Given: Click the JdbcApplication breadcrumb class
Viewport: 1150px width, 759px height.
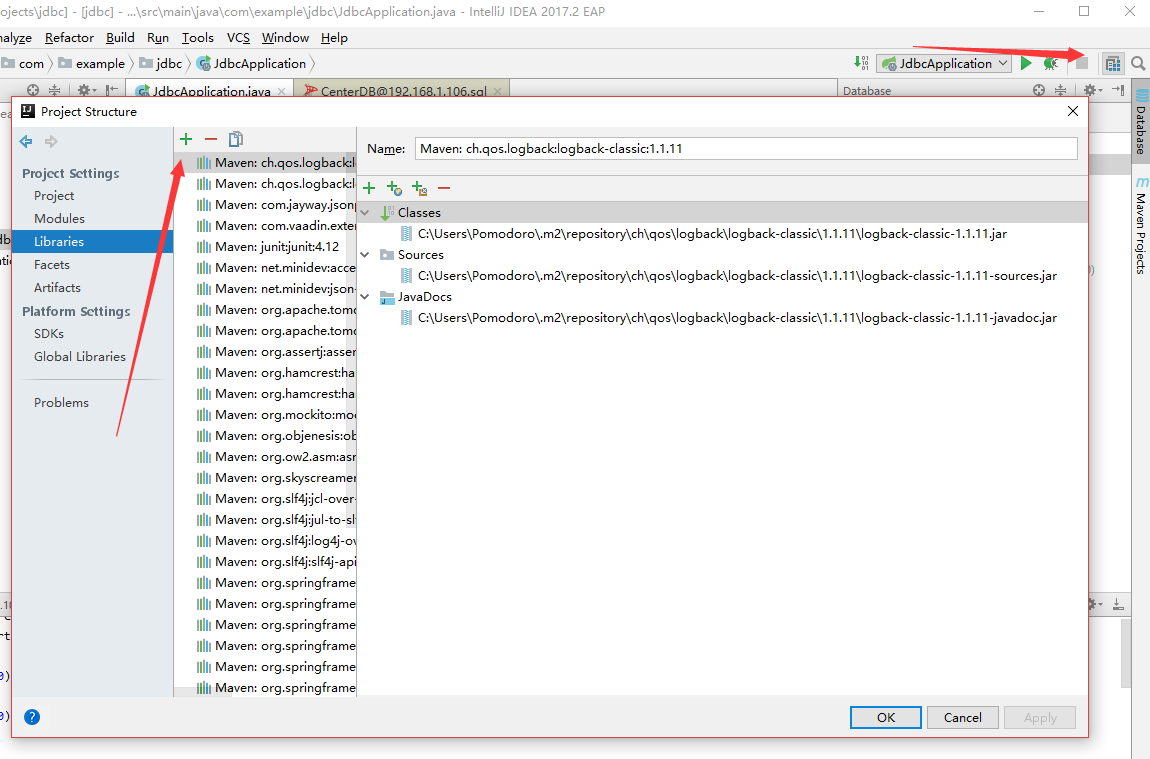Looking at the screenshot, I should 251,64.
